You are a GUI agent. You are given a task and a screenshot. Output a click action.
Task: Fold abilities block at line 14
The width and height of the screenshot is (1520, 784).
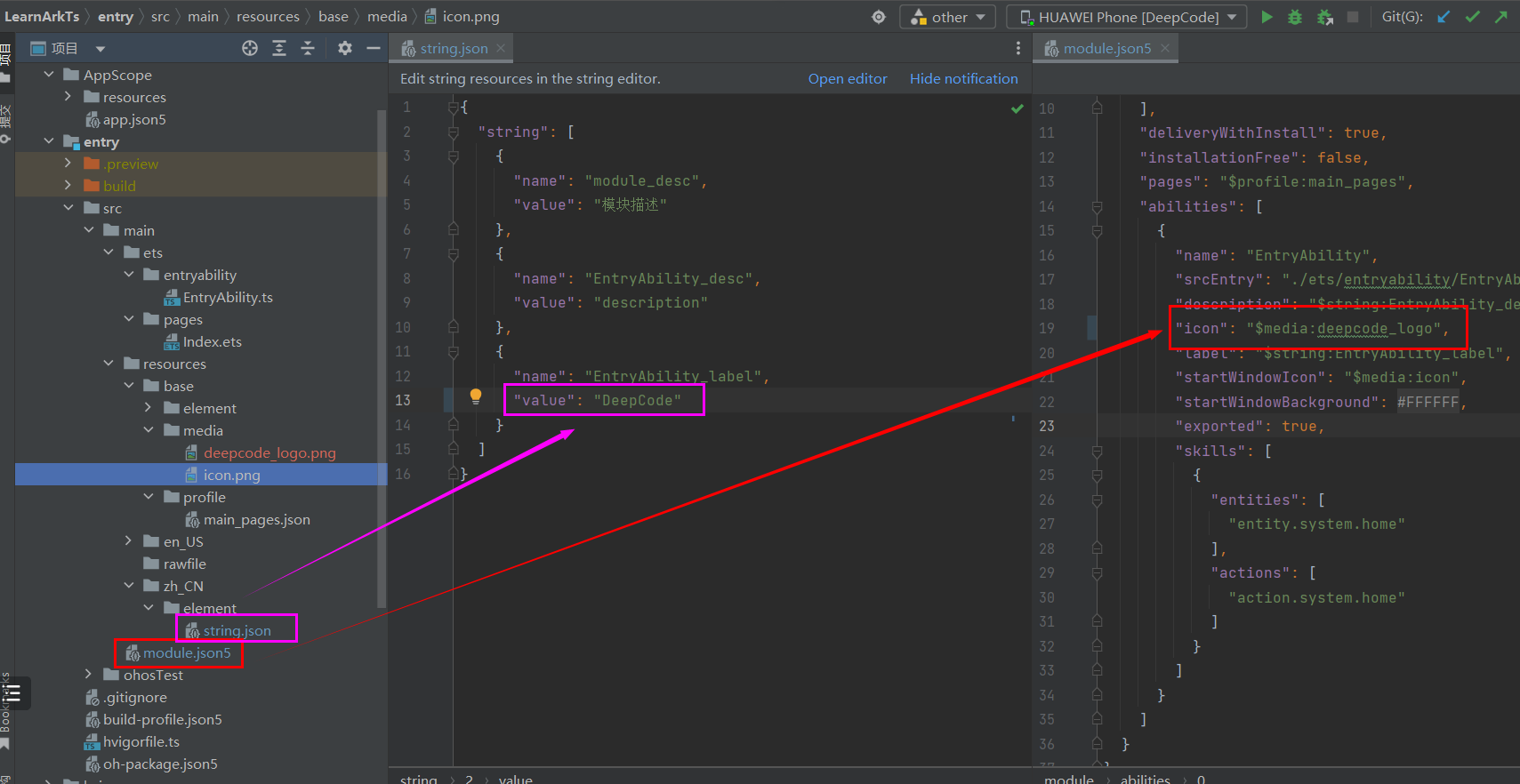[1097, 206]
